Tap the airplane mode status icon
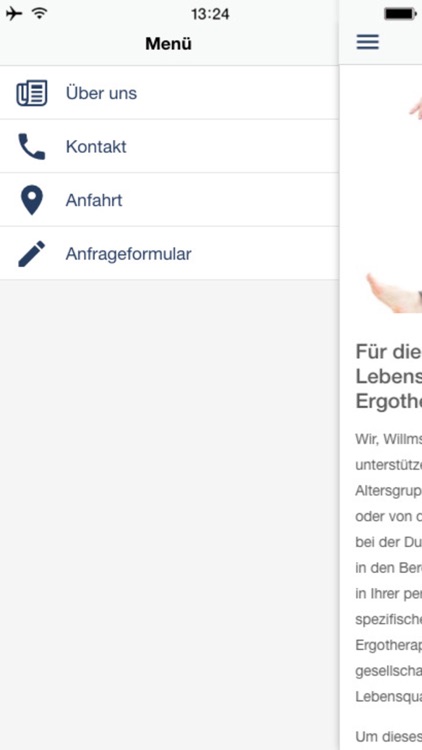 click(x=14, y=14)
